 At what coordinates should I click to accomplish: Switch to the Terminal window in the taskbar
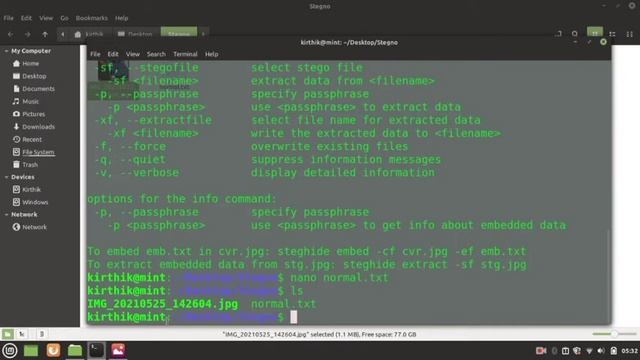(x=96, y=351)
